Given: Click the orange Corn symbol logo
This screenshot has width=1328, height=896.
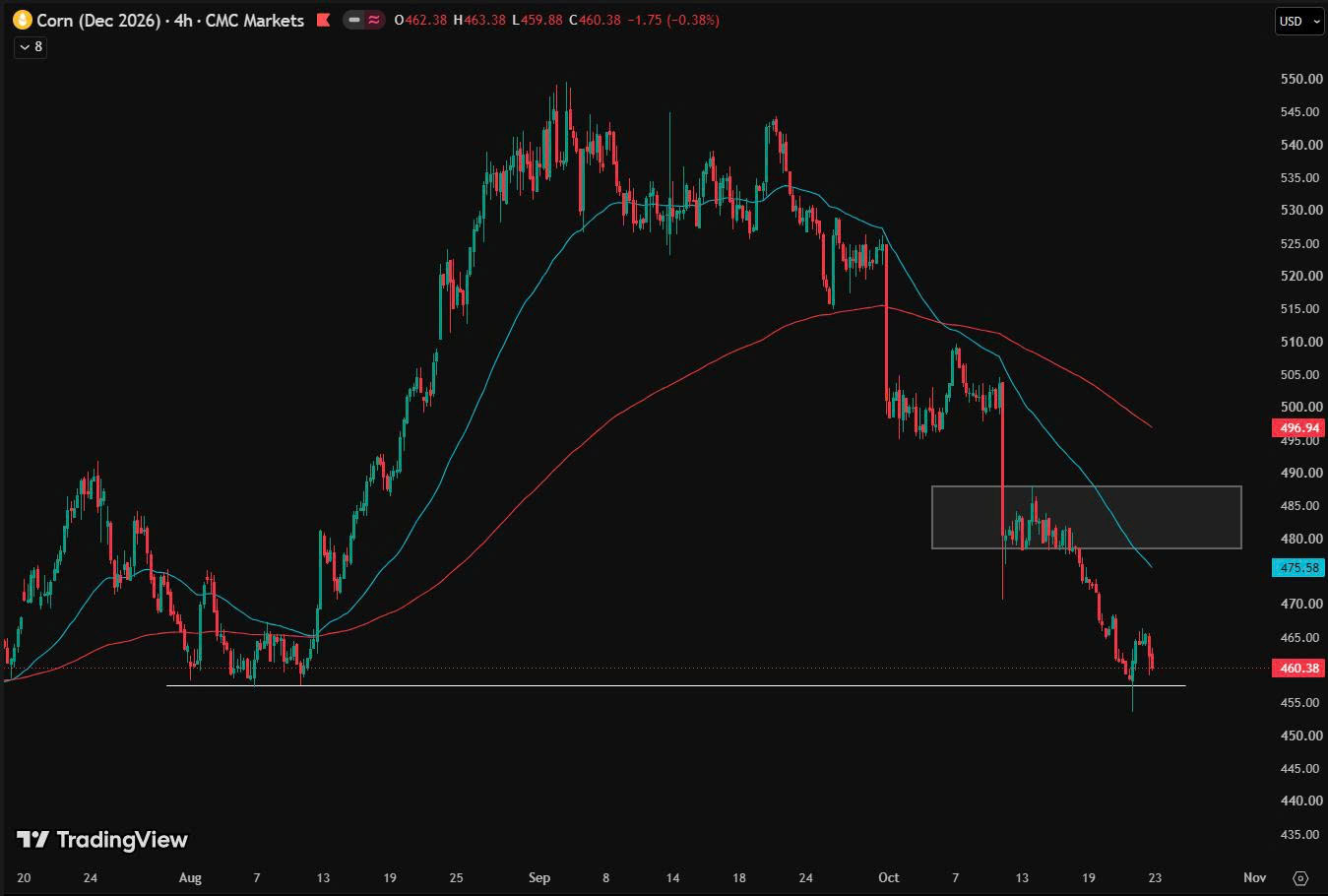Looking at the screenshot, I should (22, 20).
